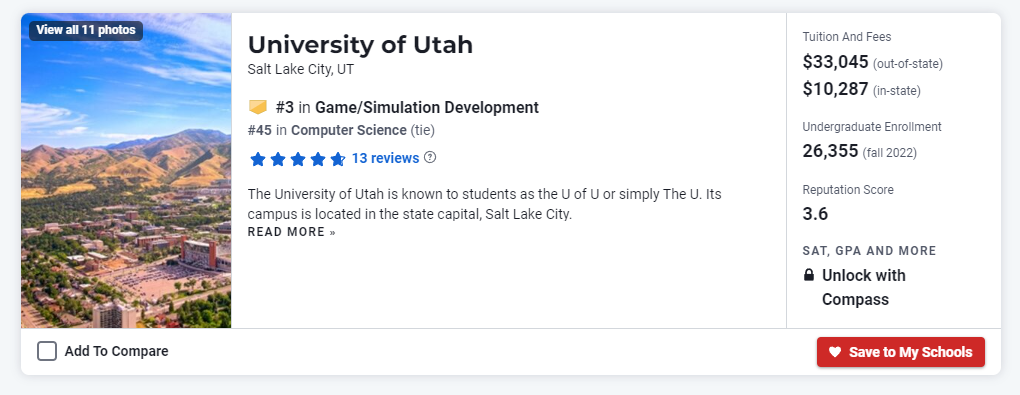Click the heart icon on Save button
Viewport: 1020px width, 395px height.
(835, 352)
